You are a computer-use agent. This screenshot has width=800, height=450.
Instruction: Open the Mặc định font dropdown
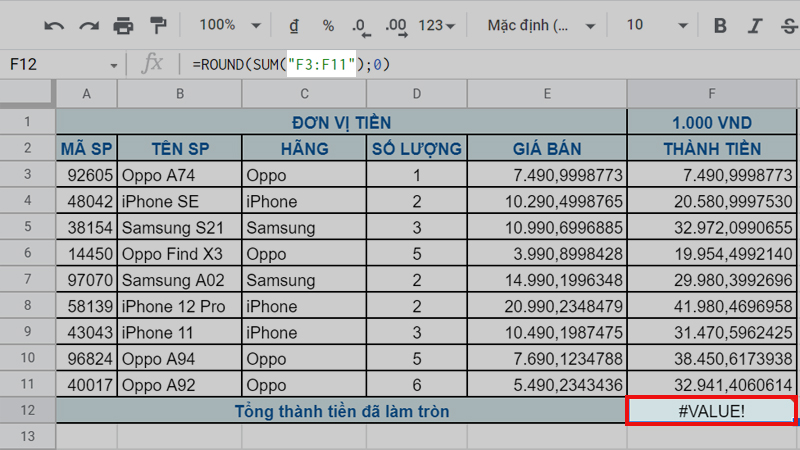coord(541,25)
